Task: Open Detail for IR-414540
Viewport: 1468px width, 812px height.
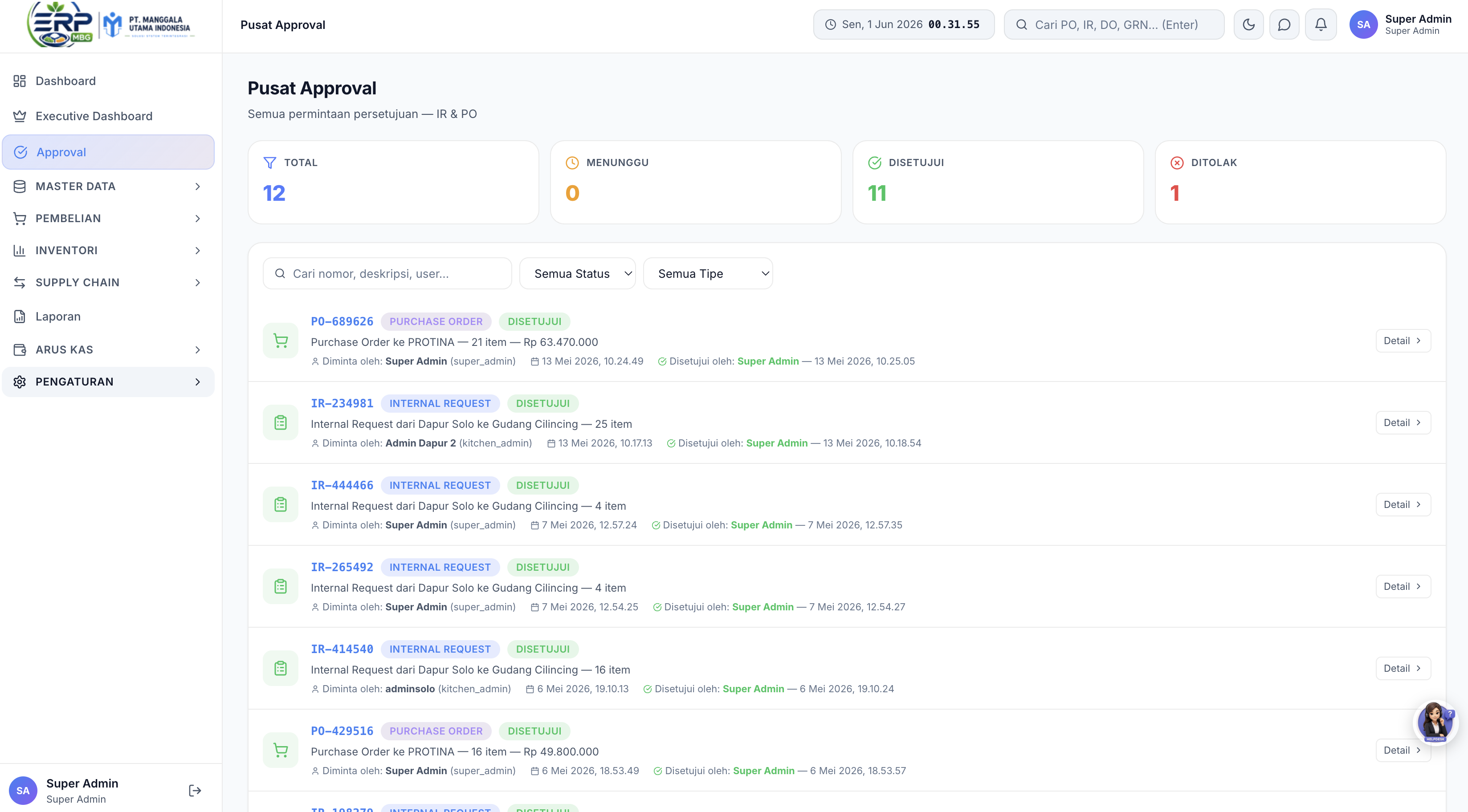Action: 1403,669
